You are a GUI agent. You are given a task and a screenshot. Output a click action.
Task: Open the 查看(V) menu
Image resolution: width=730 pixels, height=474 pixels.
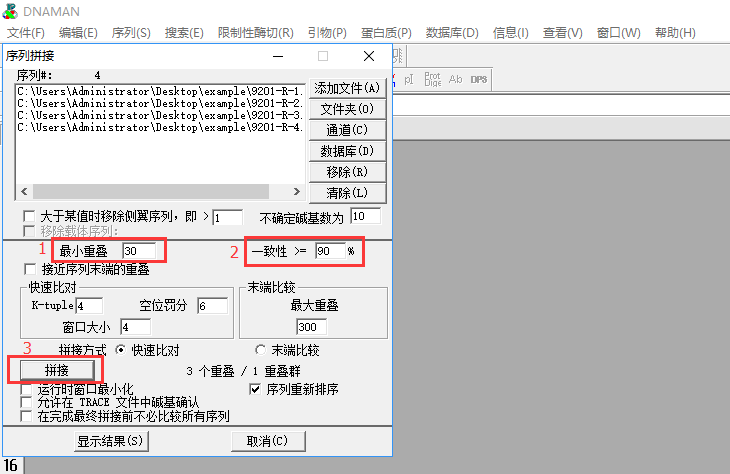(x=562, y=33)
